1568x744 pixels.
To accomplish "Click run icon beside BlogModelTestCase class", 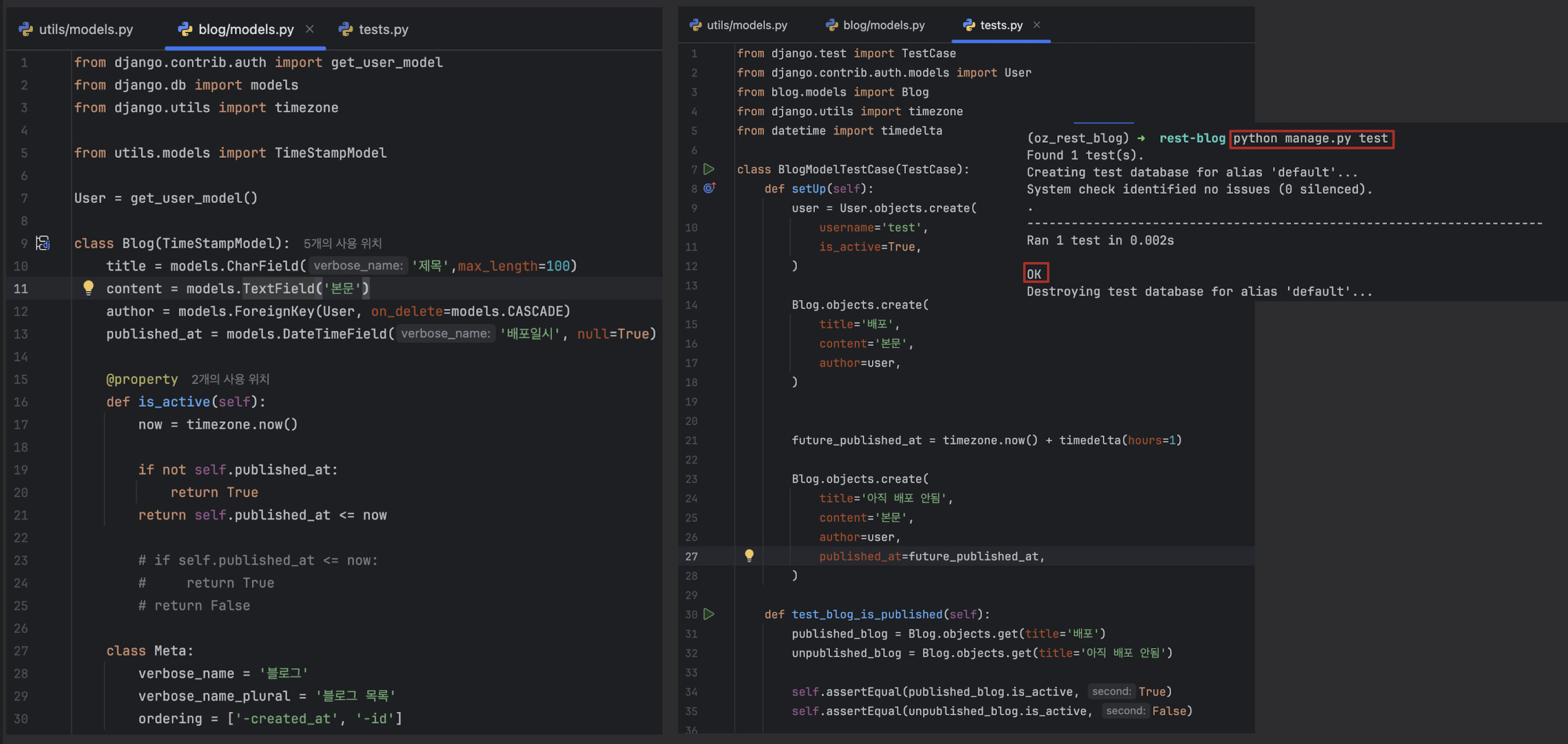I will coord(709,169).
